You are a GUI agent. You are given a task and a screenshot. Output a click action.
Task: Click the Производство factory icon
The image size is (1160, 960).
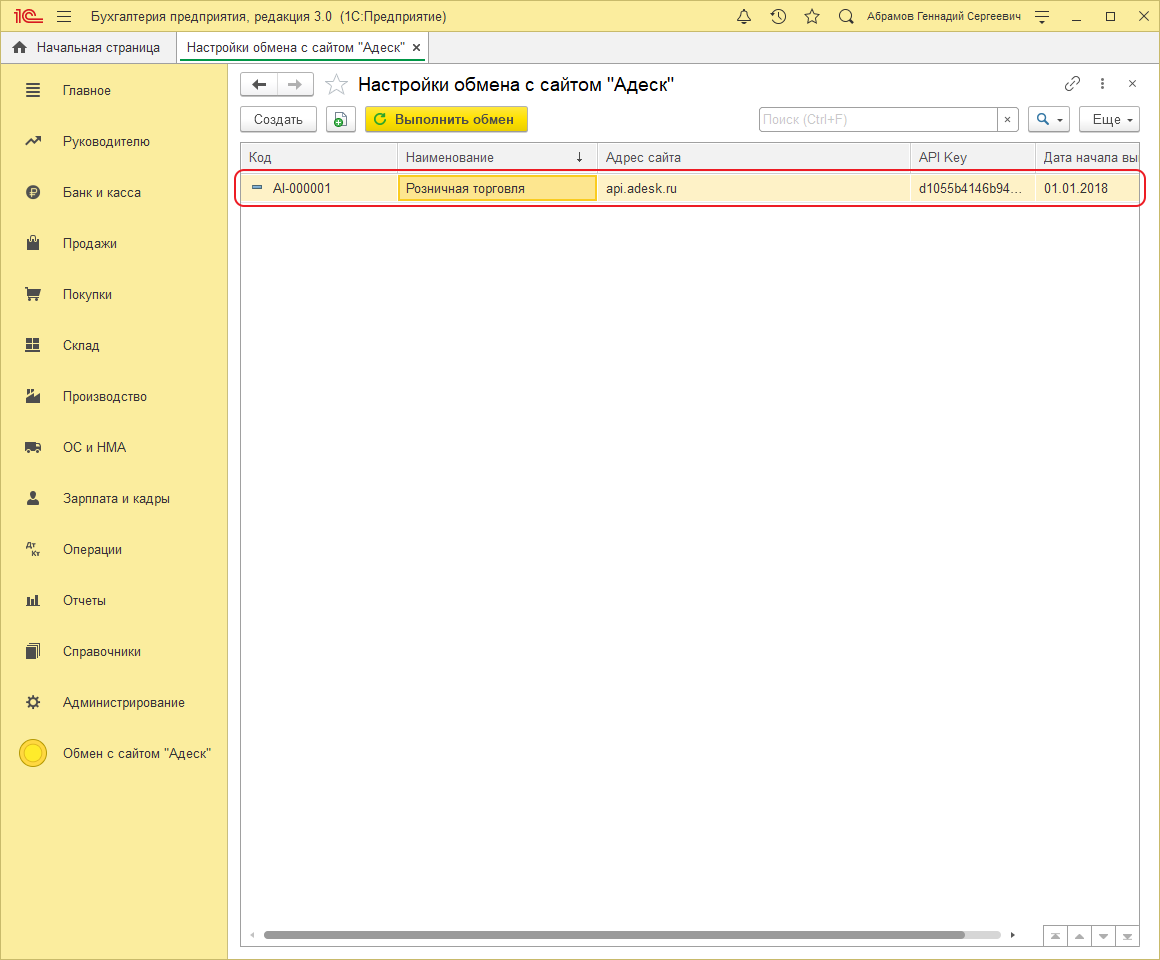(x=33, y=396)
